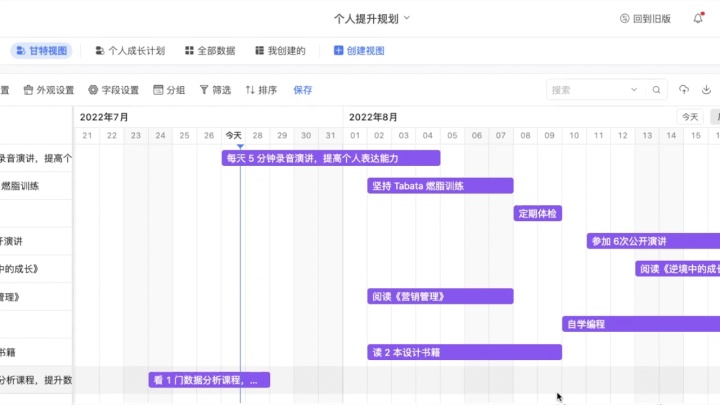Switch to the 甘特视图 tab
720x405 pixels.
pos(42,50)
